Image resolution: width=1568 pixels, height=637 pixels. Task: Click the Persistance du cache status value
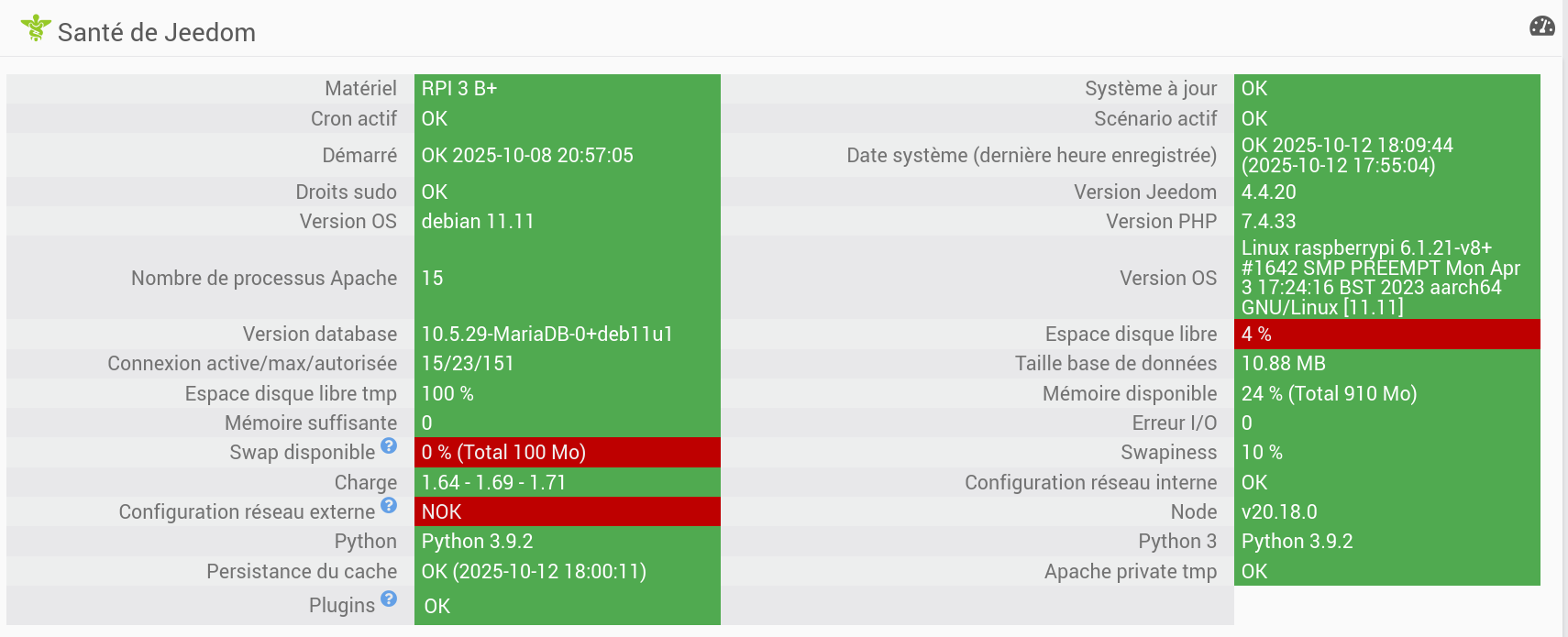point(534,571)
